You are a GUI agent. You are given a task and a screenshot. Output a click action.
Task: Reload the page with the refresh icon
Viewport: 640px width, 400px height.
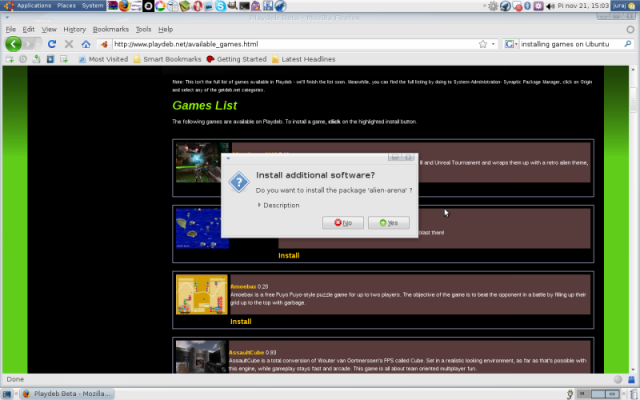(x=52, y=44)
